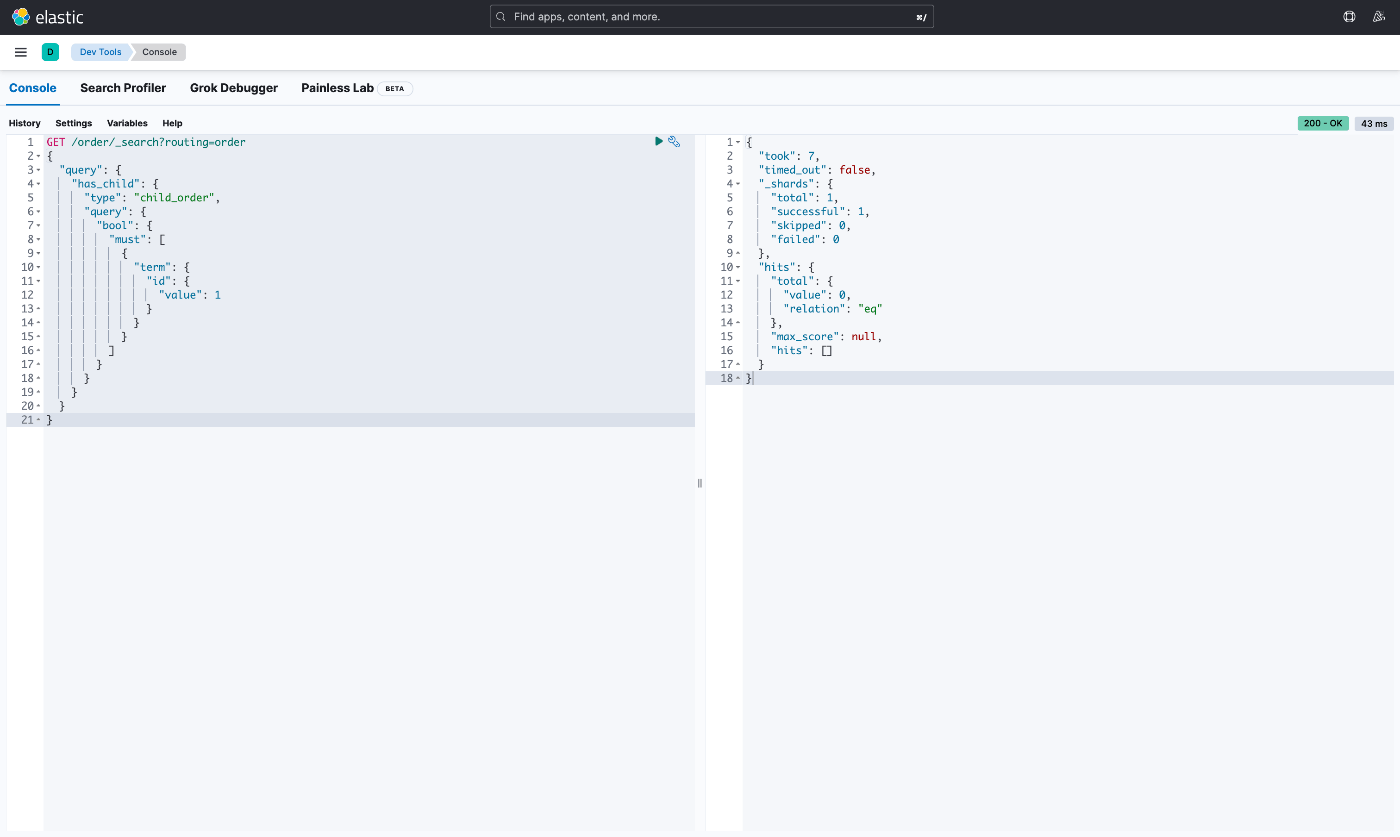This screenshot has width=1400, height=837.
Task: Click "successful": 1 in the response
Action: (x=820, y=212)
